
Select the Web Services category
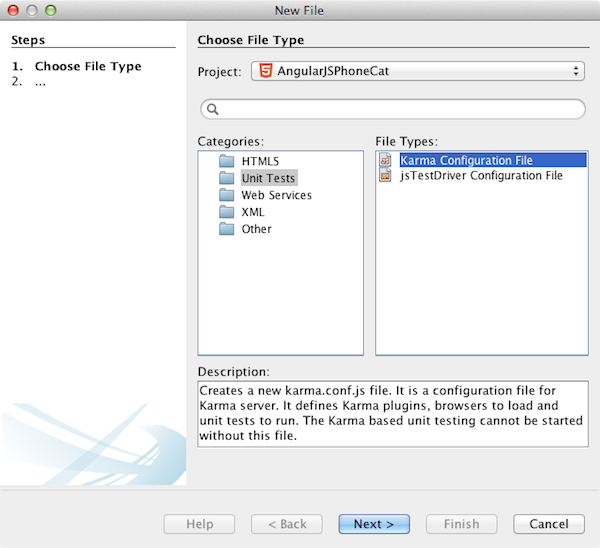276,195
